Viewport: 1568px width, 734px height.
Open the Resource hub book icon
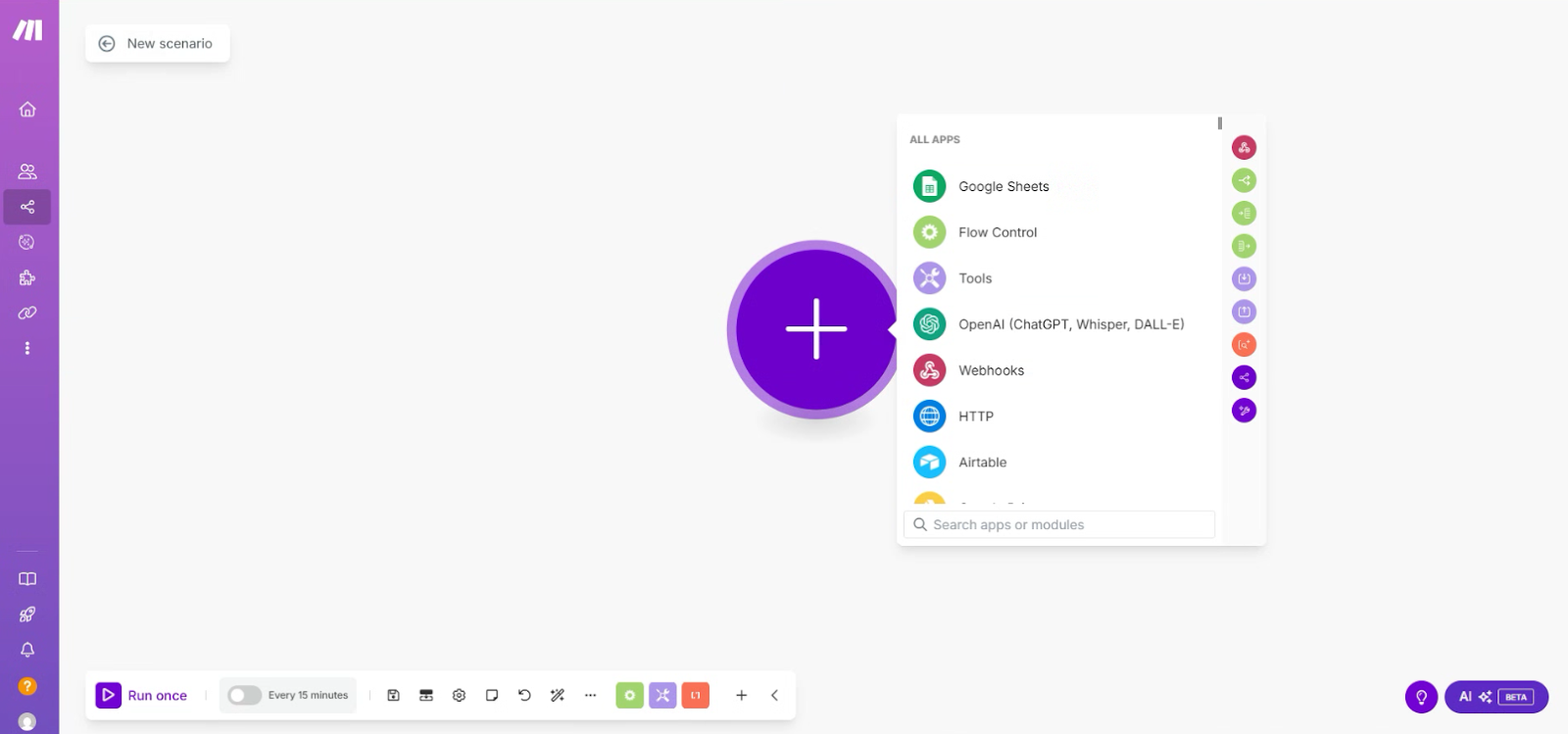pos(27,579)
